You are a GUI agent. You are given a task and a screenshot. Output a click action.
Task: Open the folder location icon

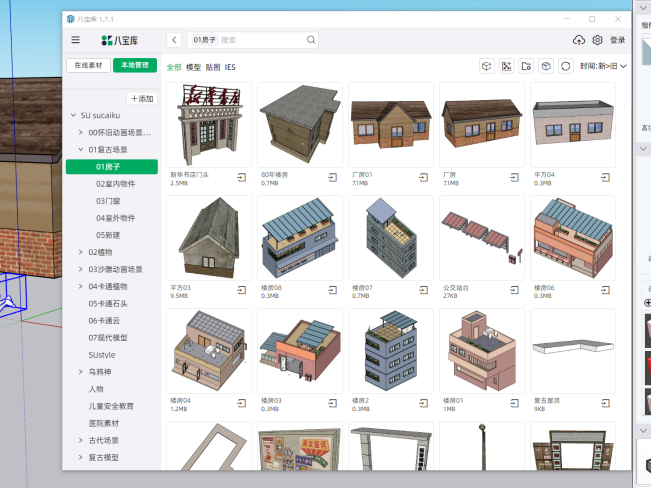click(526, 66)
